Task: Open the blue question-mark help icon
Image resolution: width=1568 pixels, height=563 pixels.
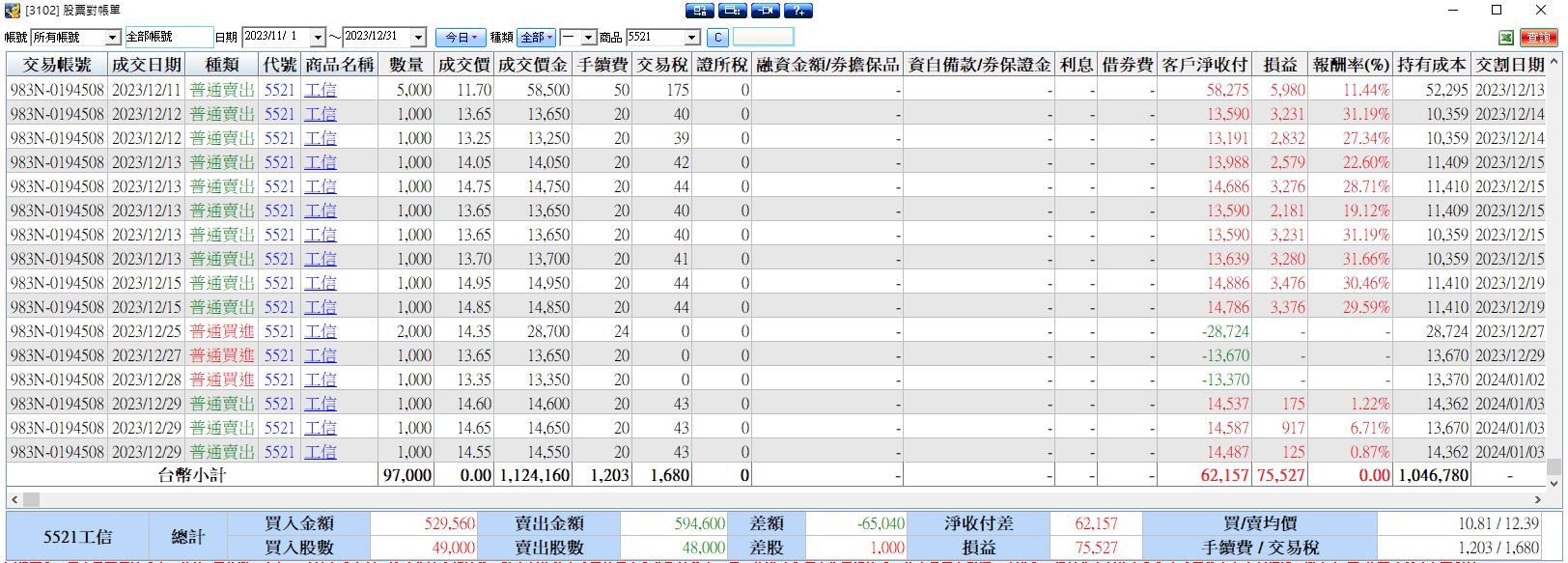Action: coord(798,11)
